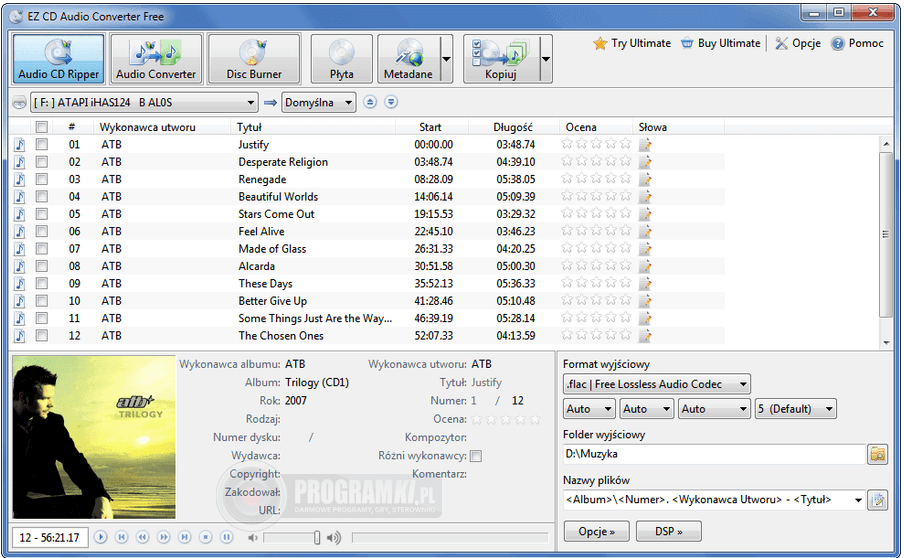Set the Ocena rating stars in metadata panel
This screenshot has height=558, width=904.
click(506, 419)
